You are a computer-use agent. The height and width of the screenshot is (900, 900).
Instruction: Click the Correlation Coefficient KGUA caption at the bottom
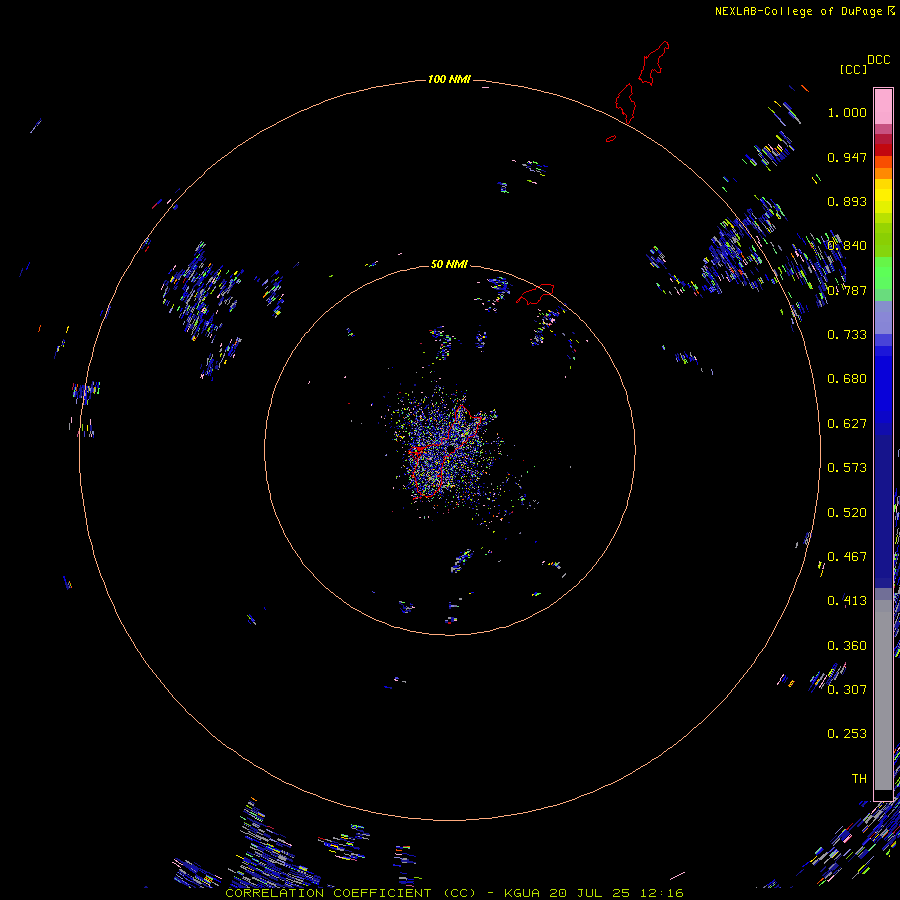[x=454, y=893]
